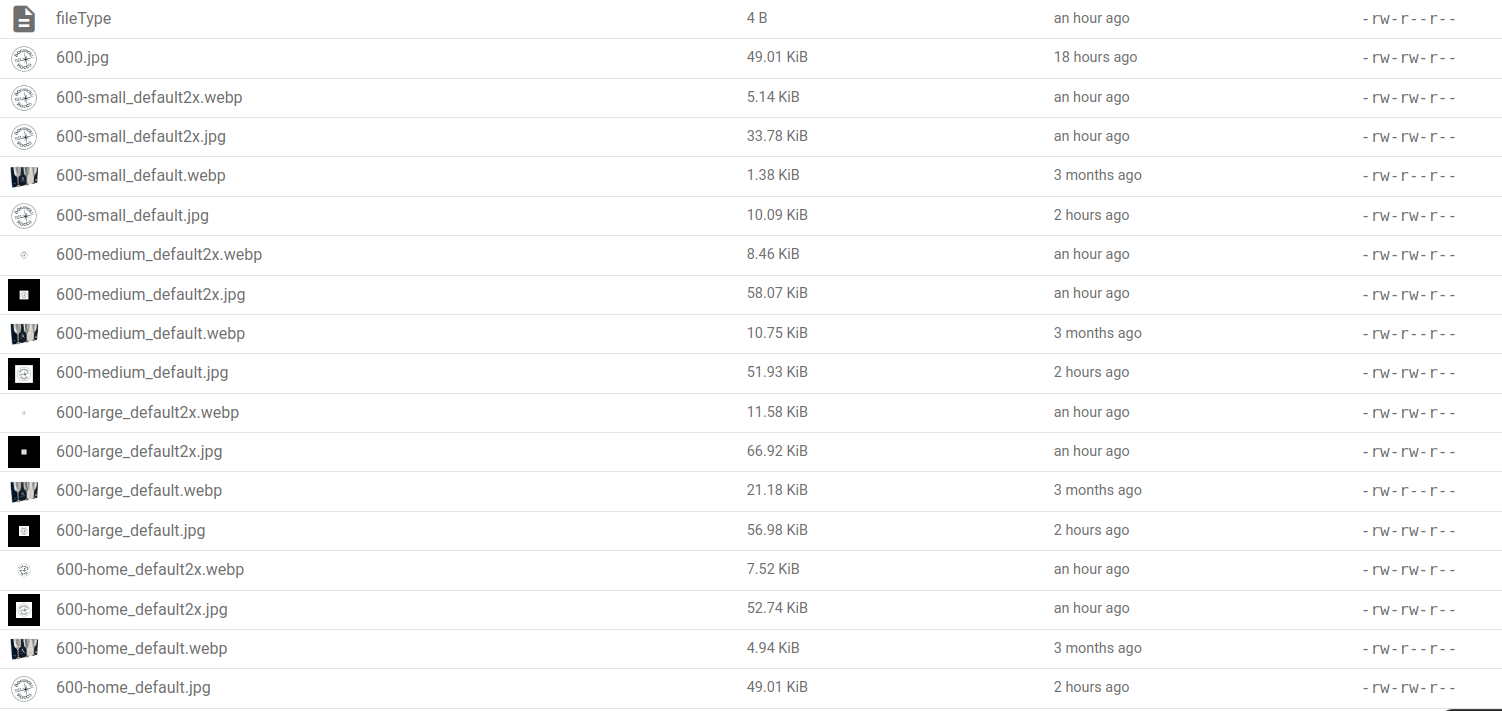Open 600-large_default.webp file
Screen dimensions: 1502x711
click(139, 490)
